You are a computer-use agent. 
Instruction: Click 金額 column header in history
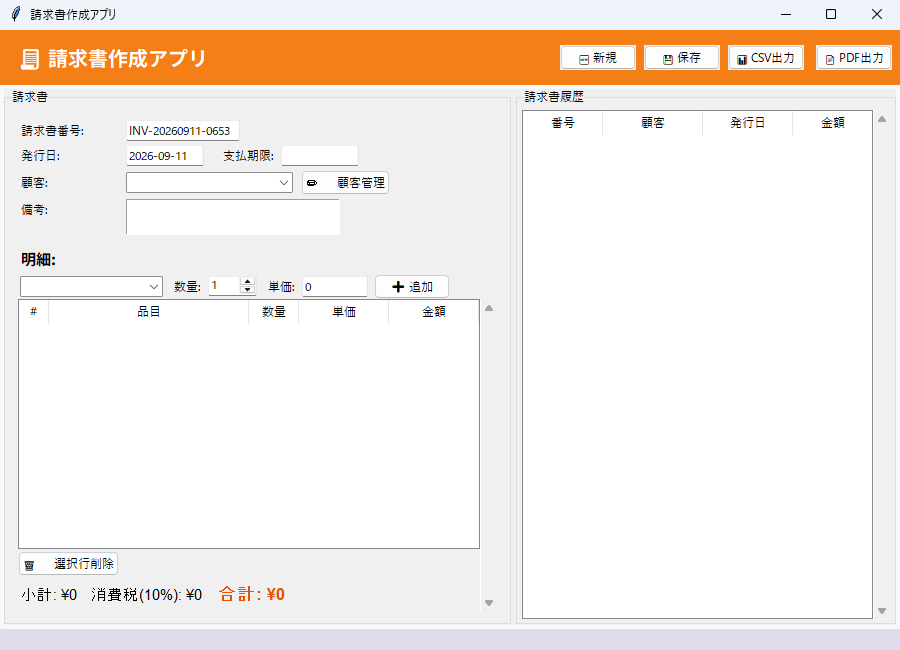[832, 123]
